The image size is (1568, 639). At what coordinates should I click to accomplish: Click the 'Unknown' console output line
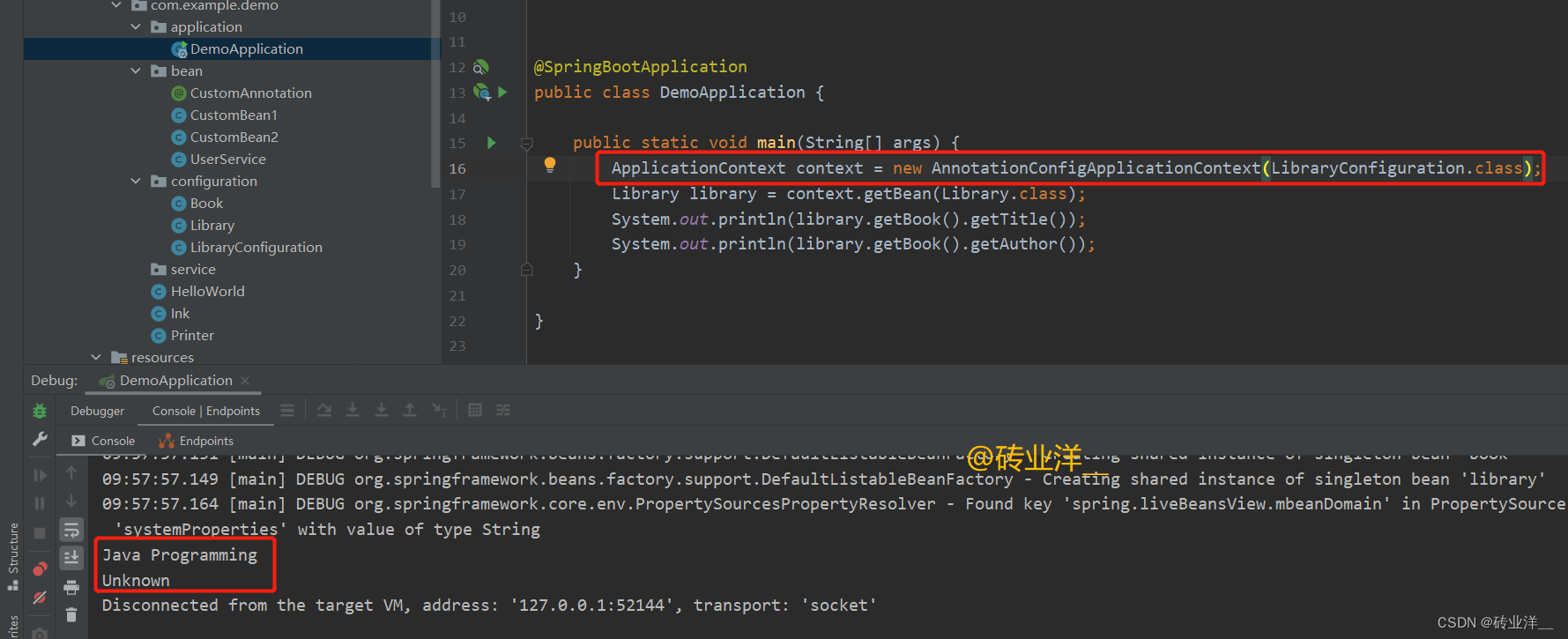click(136, 581)
